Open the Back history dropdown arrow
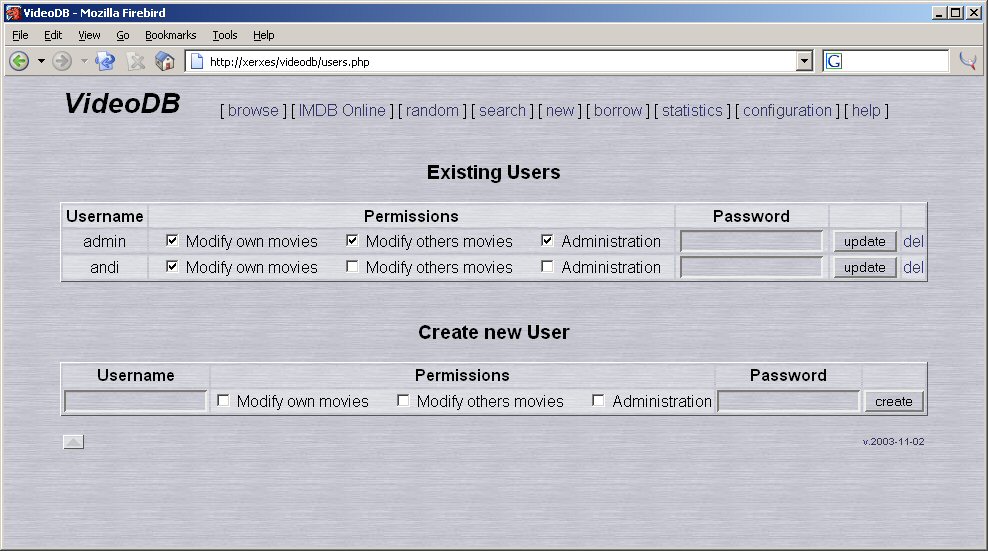This screenshot has height=551, width=988. (41, 61)
